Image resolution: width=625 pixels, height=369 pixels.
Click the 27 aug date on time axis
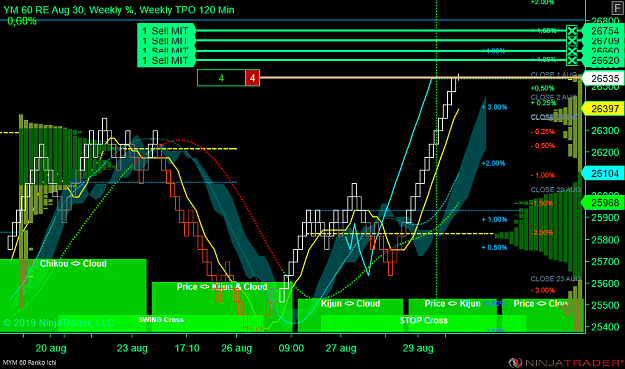coord(341,348)
